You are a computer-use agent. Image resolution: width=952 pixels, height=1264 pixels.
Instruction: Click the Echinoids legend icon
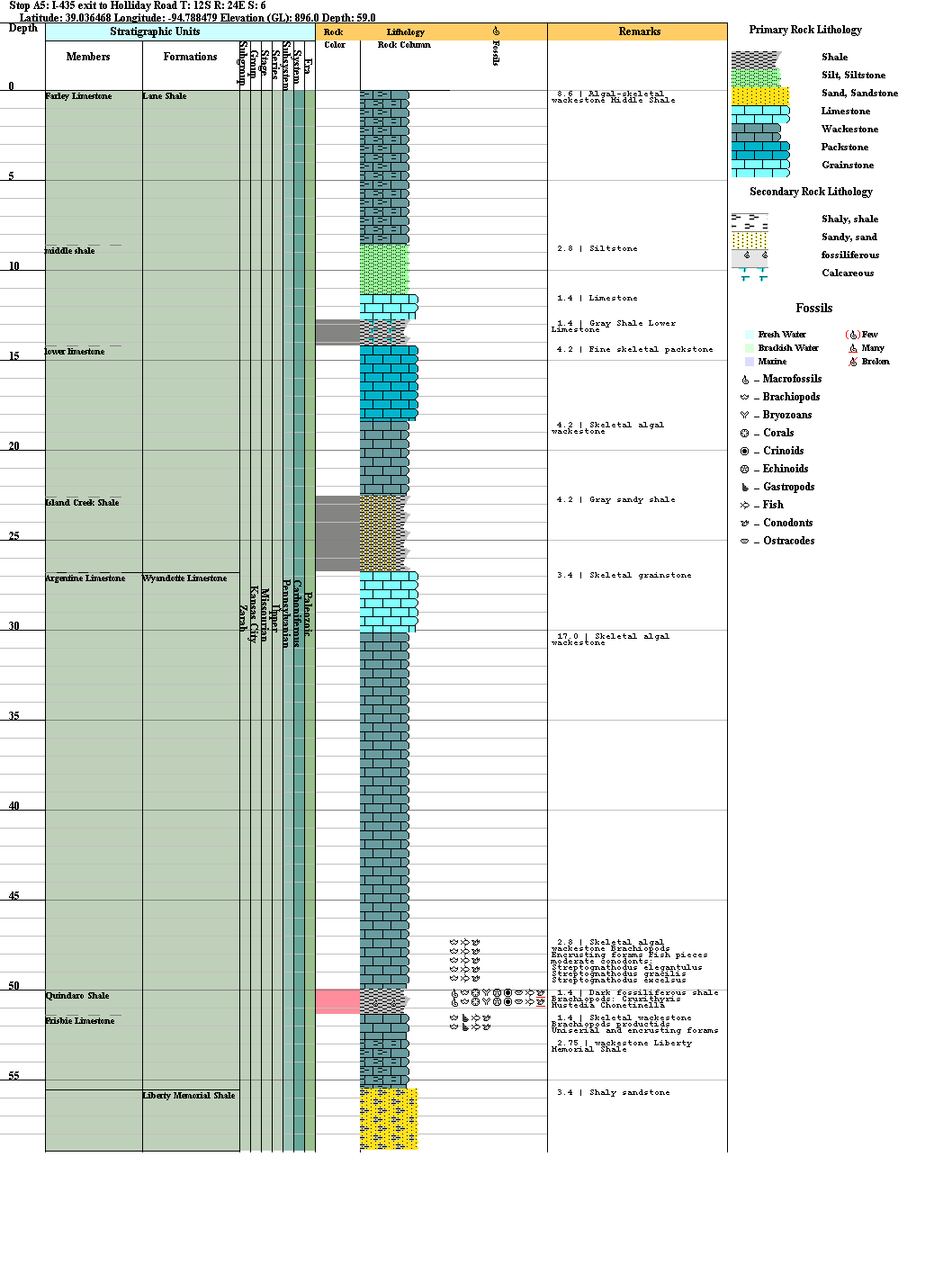click(745, 469)
